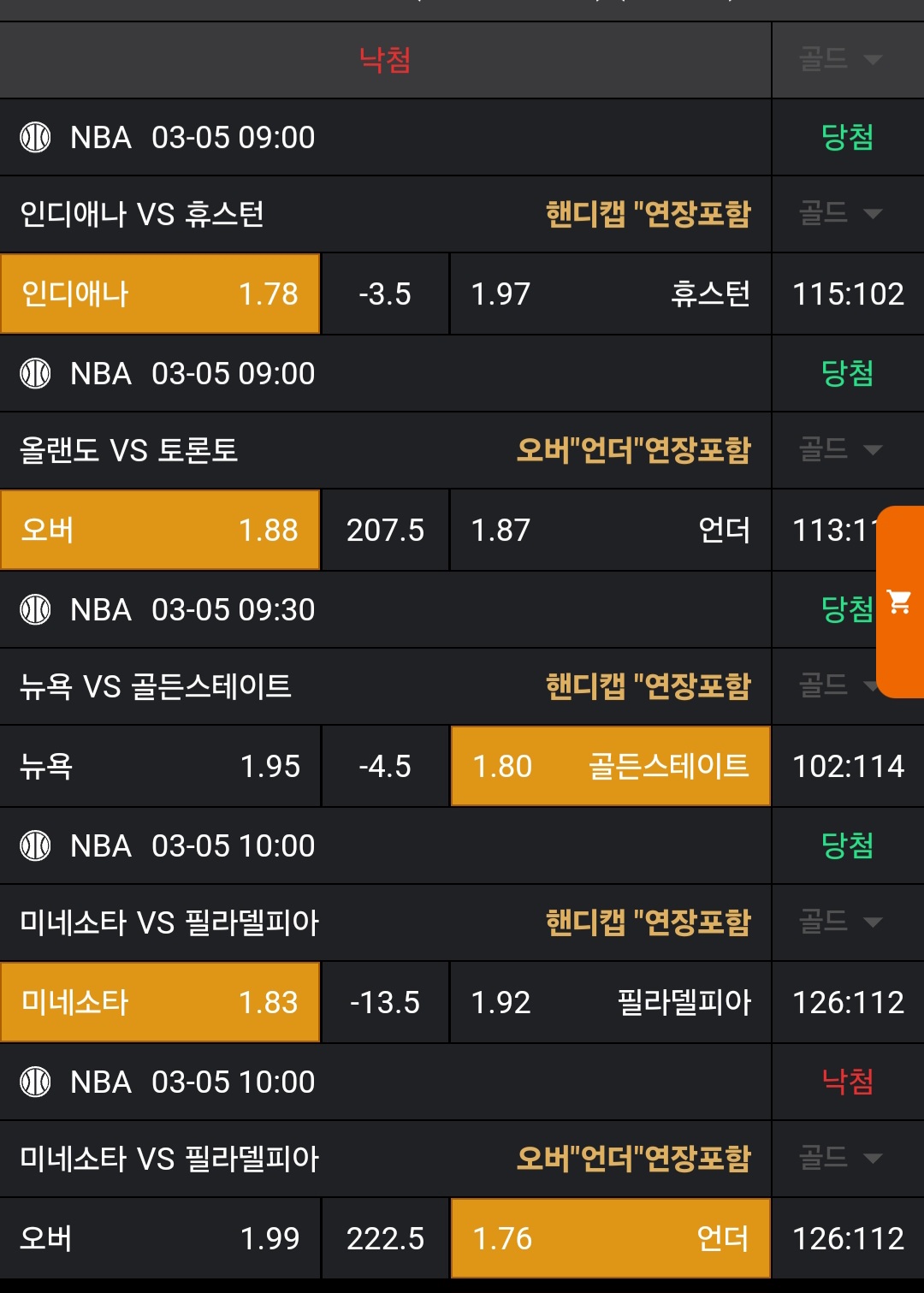Viewport: 924px width, 1293px height.
Task: Pick 휴스턴 at 1.97 odds
Action: click(610, 294)
